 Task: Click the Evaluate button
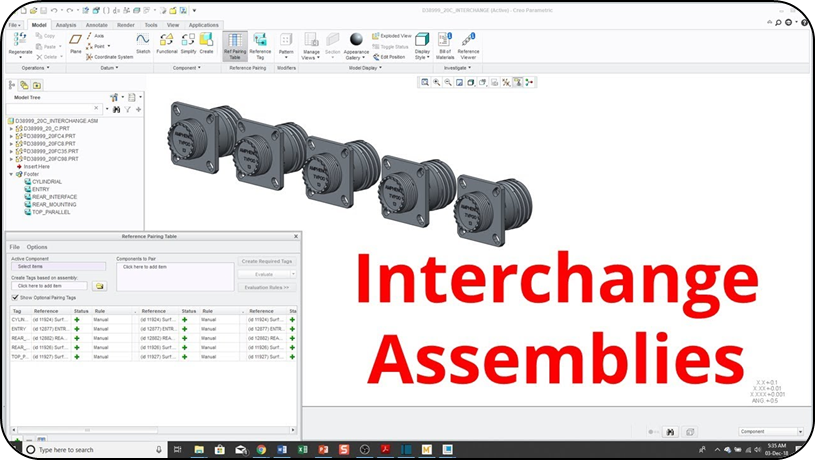pyautogui.click(x=264, y=274)
